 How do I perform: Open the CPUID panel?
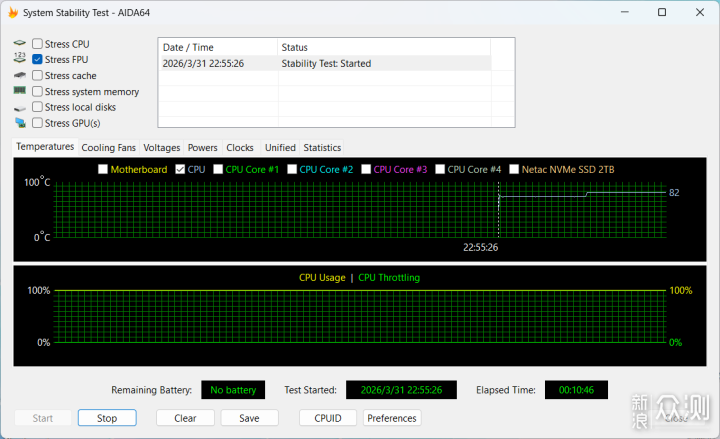[x=328, y=418]
